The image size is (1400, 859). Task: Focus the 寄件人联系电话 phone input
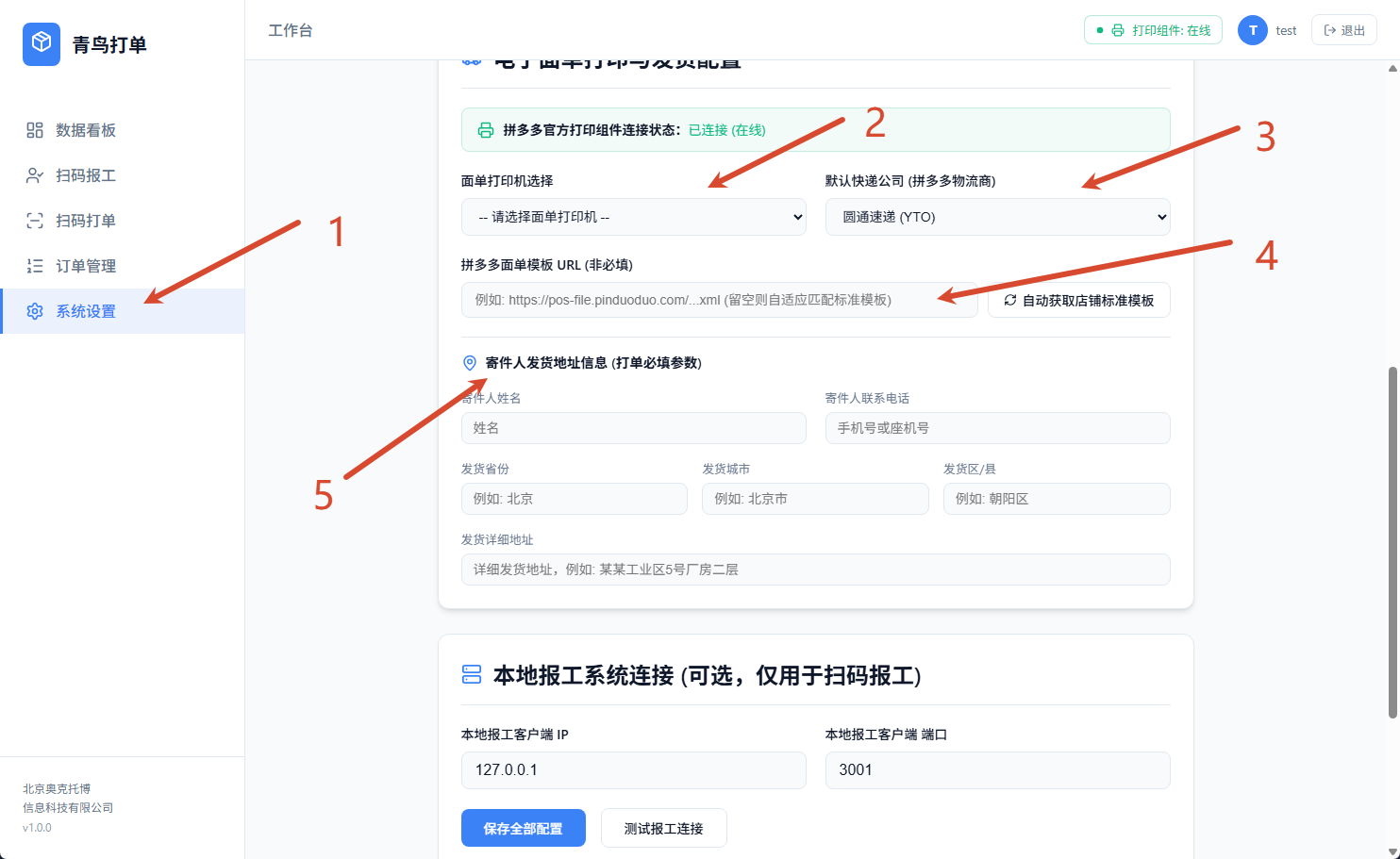998,428
